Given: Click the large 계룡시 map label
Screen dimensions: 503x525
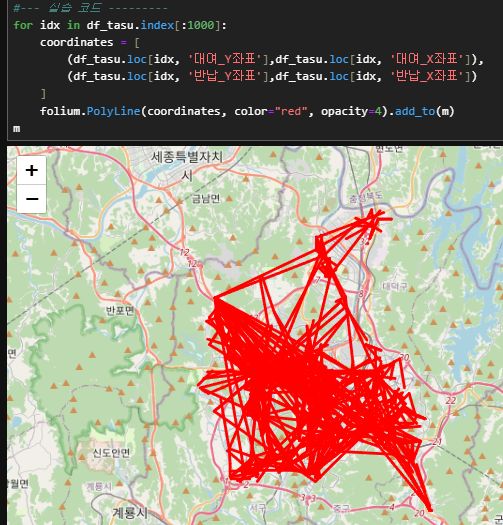Looking at the screenshot, I should click(x=130, y=513).
